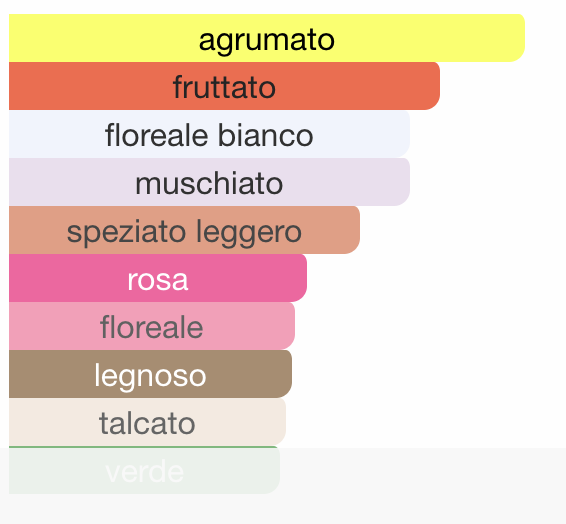
Task: Click the gray 'floreale' text on pink
Action: 152,327
